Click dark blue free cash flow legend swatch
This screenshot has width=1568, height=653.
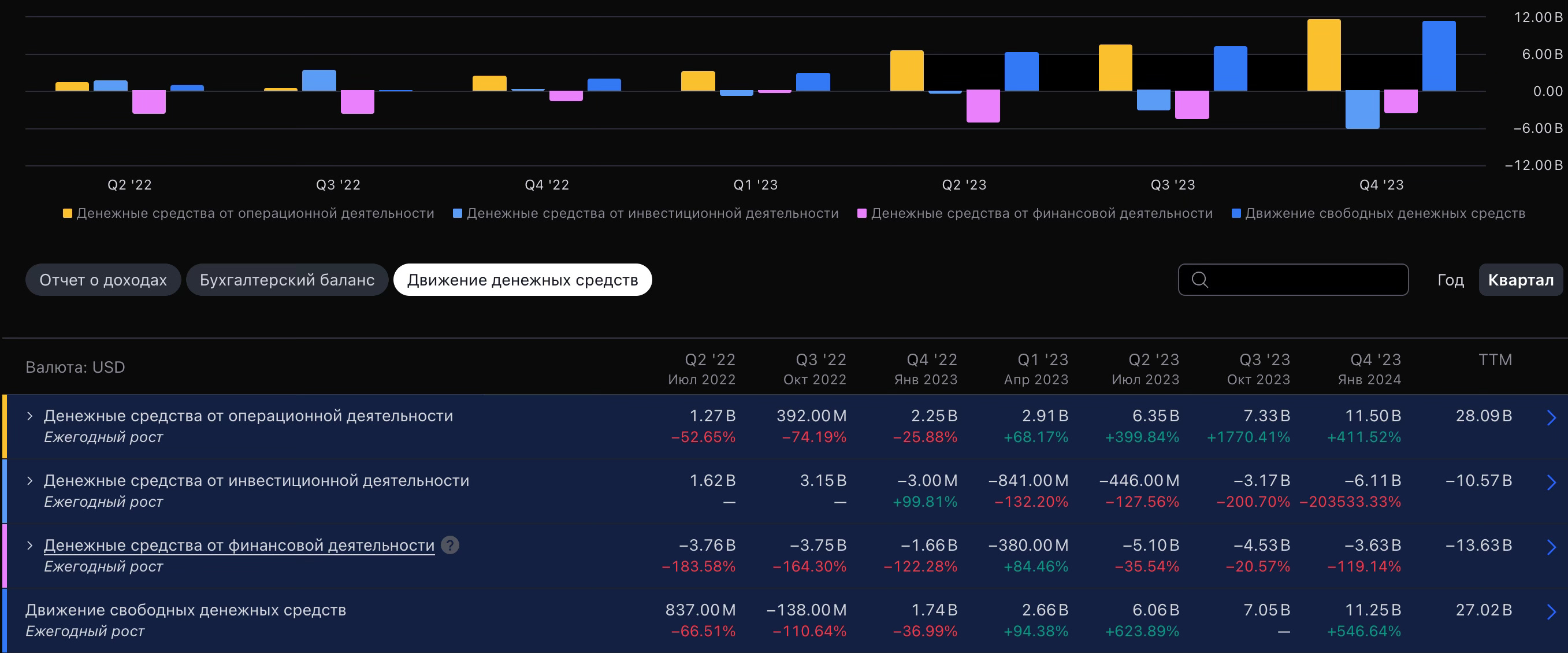[1236, 214]
